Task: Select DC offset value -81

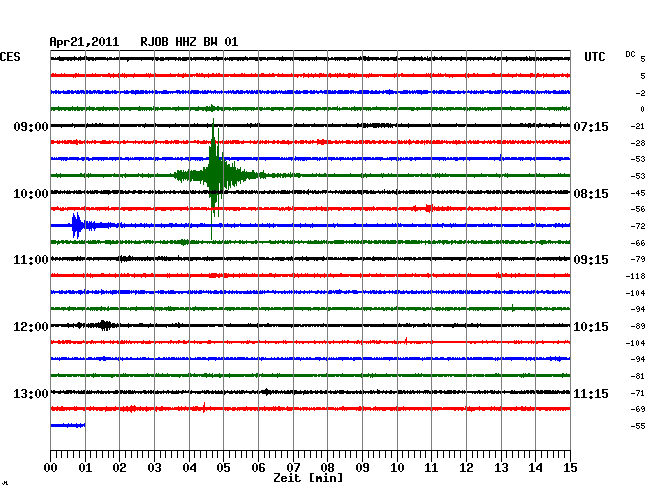Action: [x=638, y=376]
